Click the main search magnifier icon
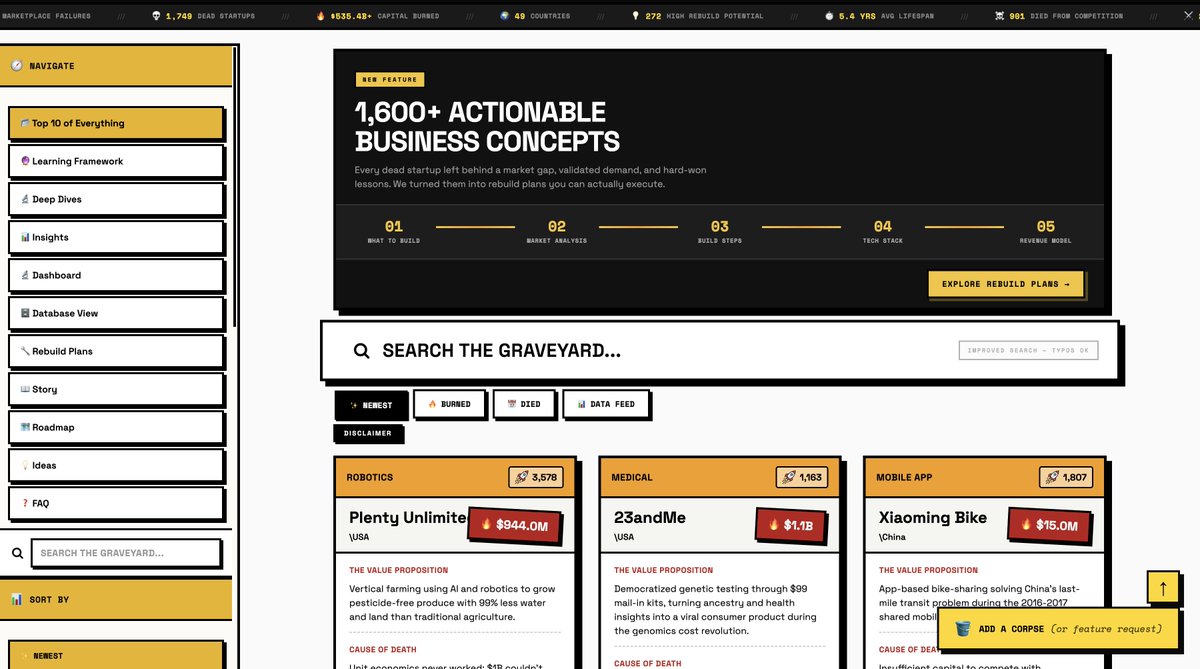 click(362, 351)
